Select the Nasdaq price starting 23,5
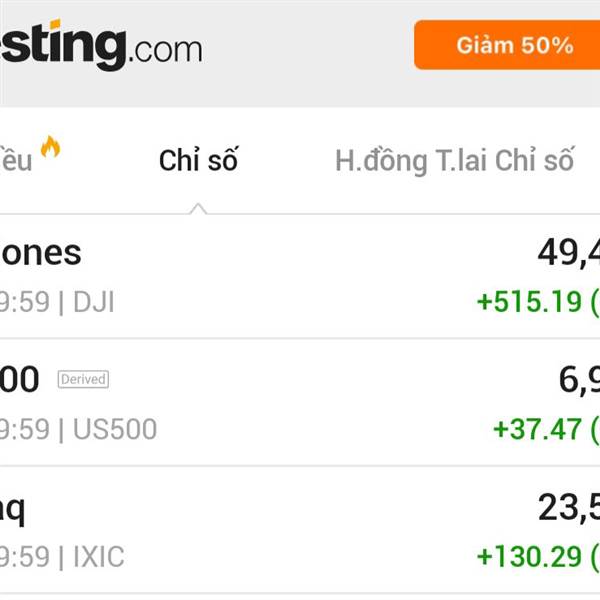The image size is (600, 600). tap(568, 508)
